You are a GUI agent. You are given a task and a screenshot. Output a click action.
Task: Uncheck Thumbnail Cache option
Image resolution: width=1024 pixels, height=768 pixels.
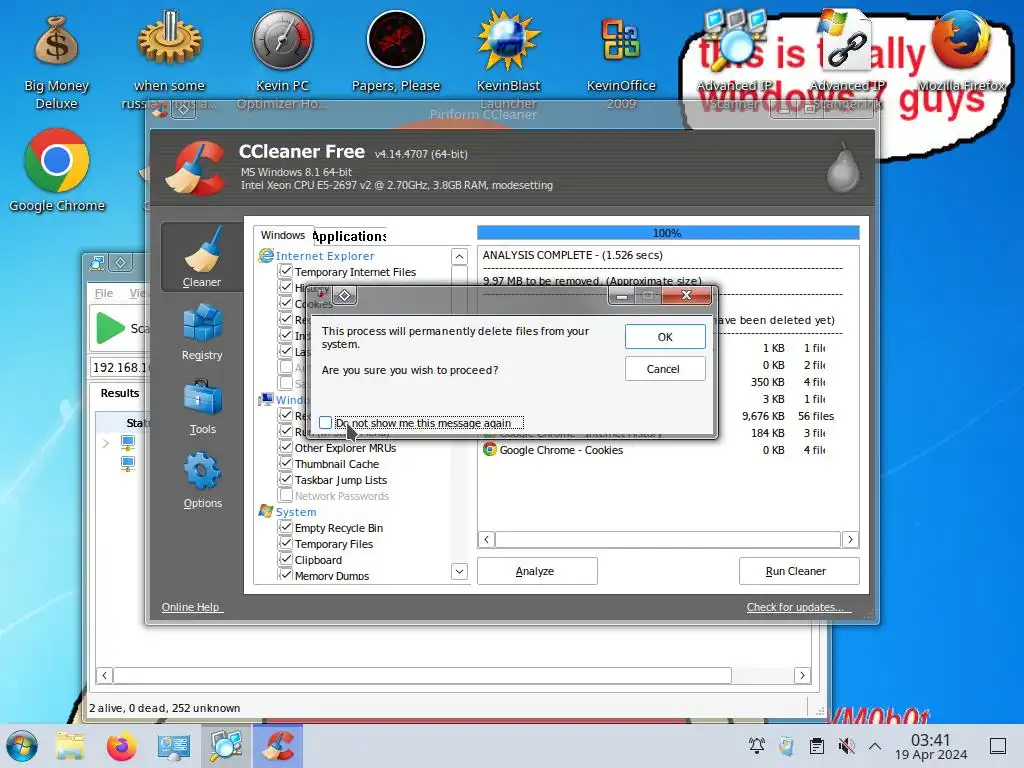(285, 463)
